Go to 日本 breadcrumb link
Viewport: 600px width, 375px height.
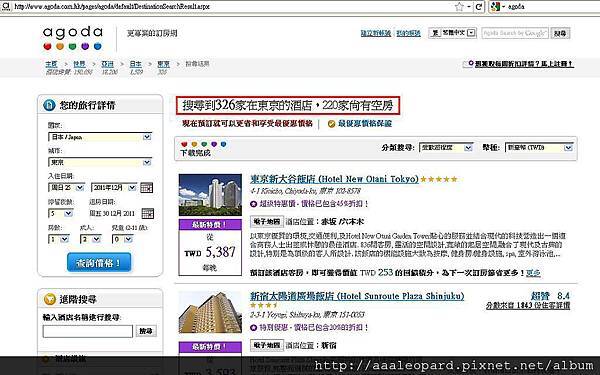point(135,64)
